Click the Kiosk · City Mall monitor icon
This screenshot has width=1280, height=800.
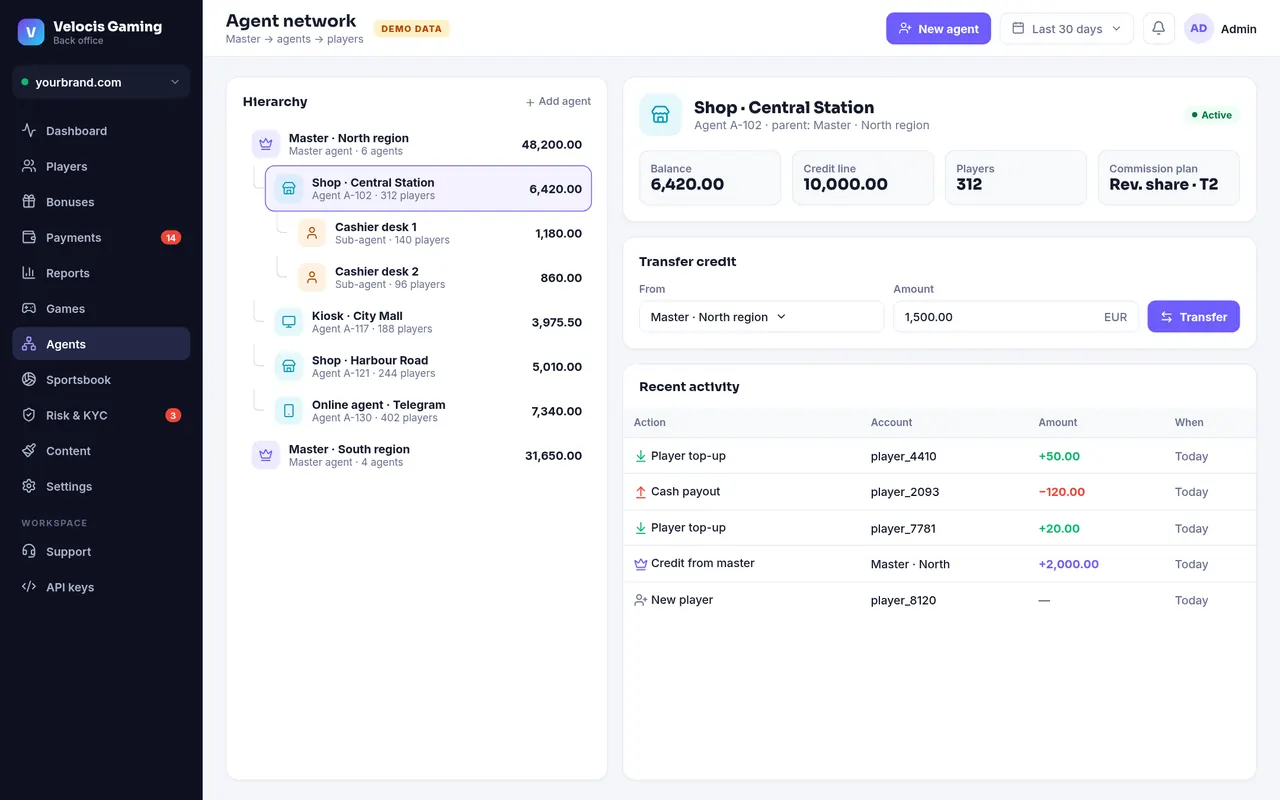pyautogui.click(x=289, y=322)
